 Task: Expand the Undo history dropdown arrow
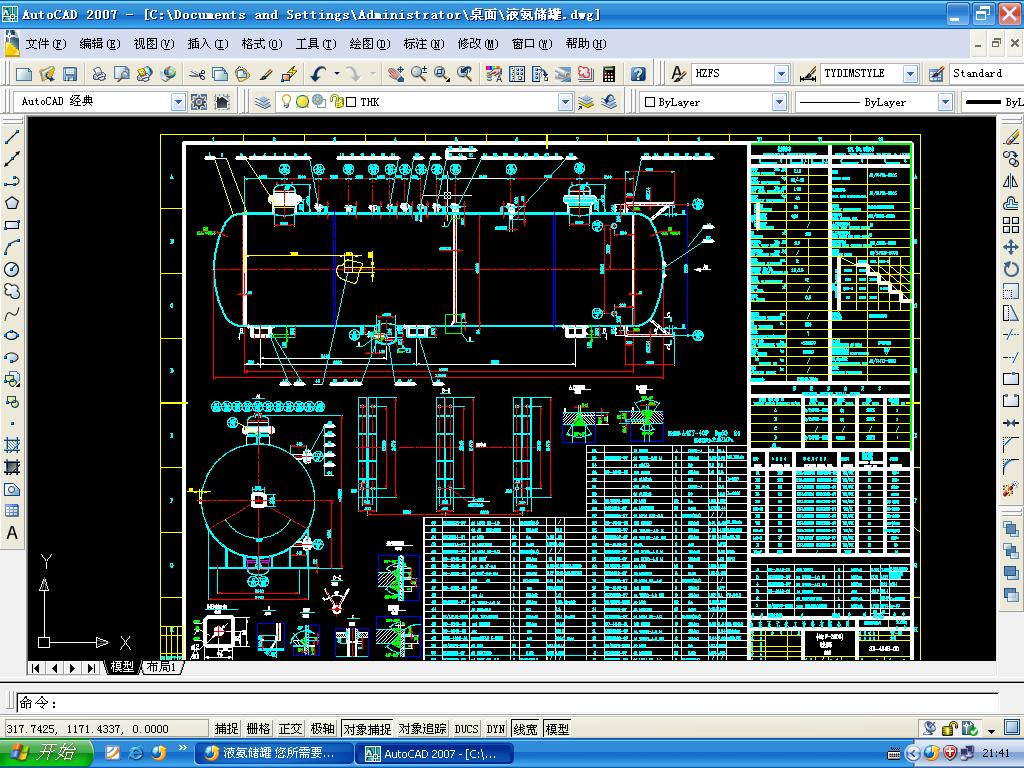(337, 74)
